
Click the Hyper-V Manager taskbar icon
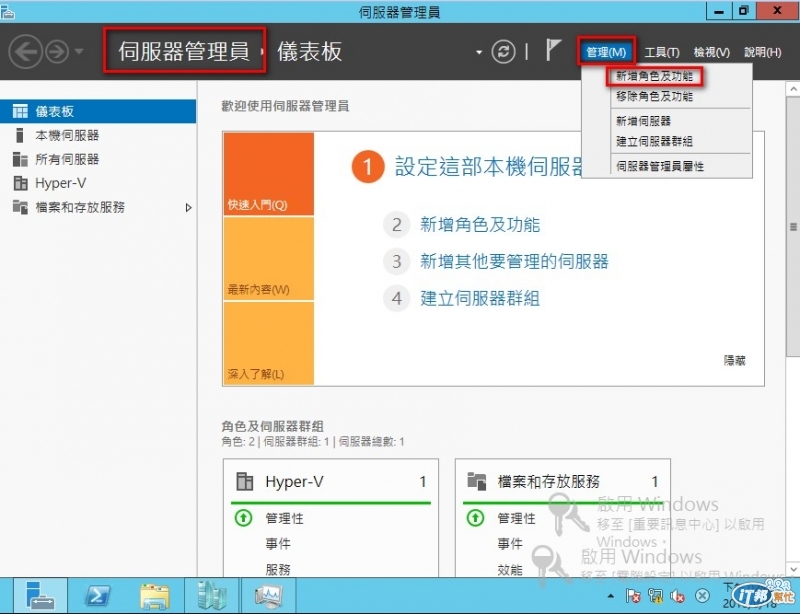coord(212,596)
